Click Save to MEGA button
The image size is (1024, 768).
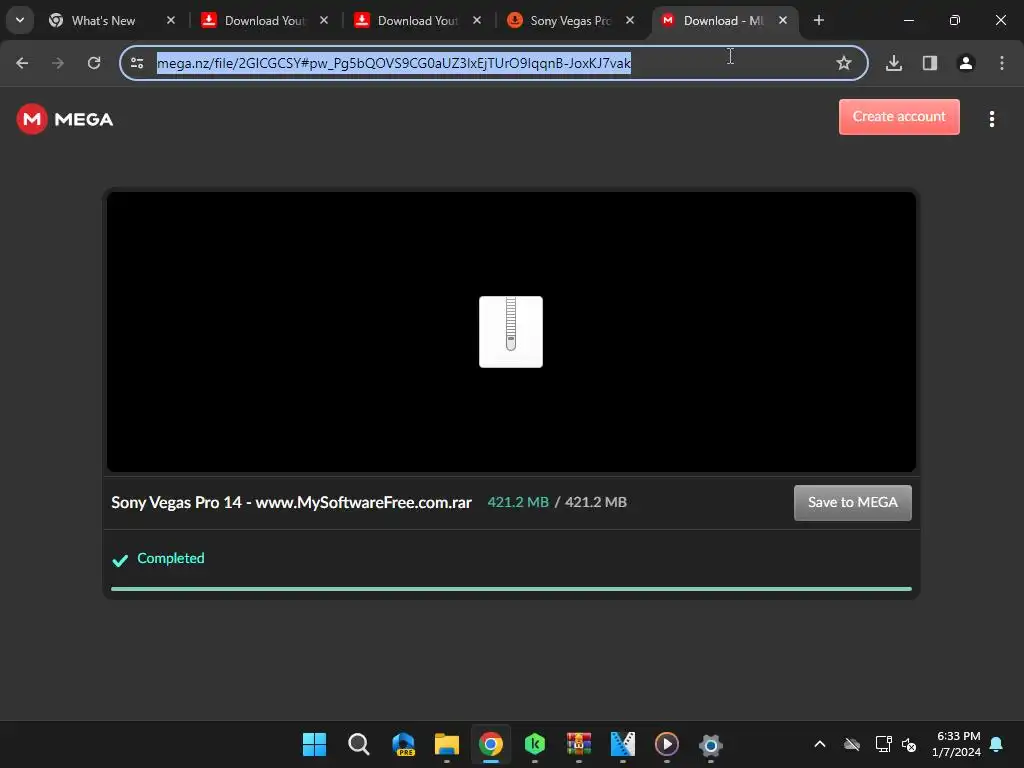[x=852, y=502]
